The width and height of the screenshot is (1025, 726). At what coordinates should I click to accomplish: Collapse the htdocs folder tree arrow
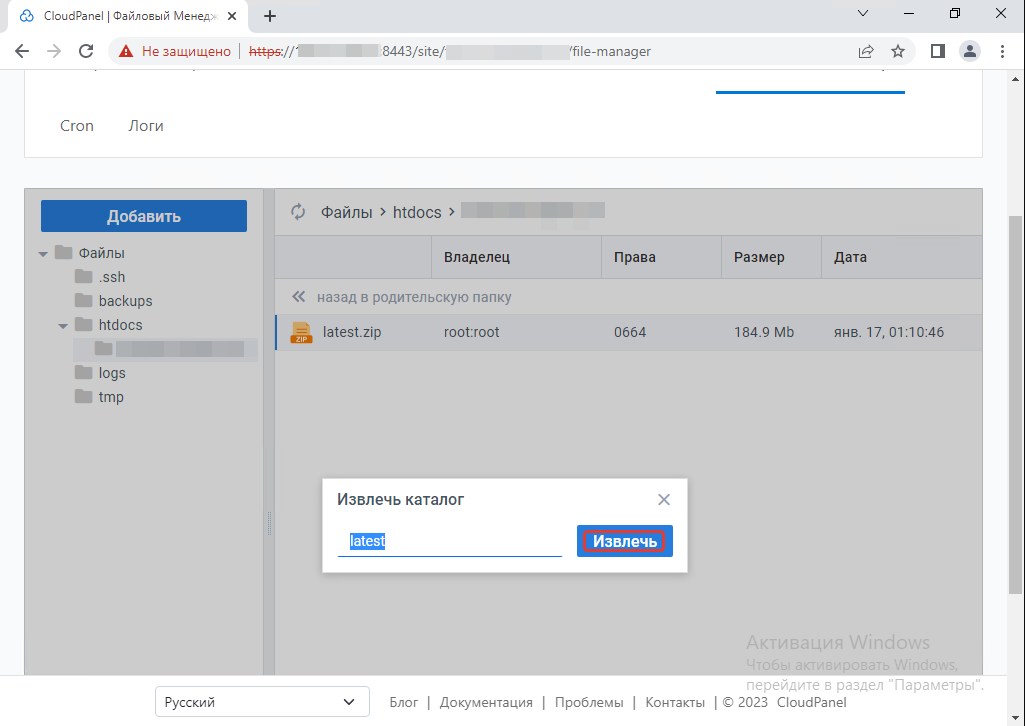click(63, 326)
